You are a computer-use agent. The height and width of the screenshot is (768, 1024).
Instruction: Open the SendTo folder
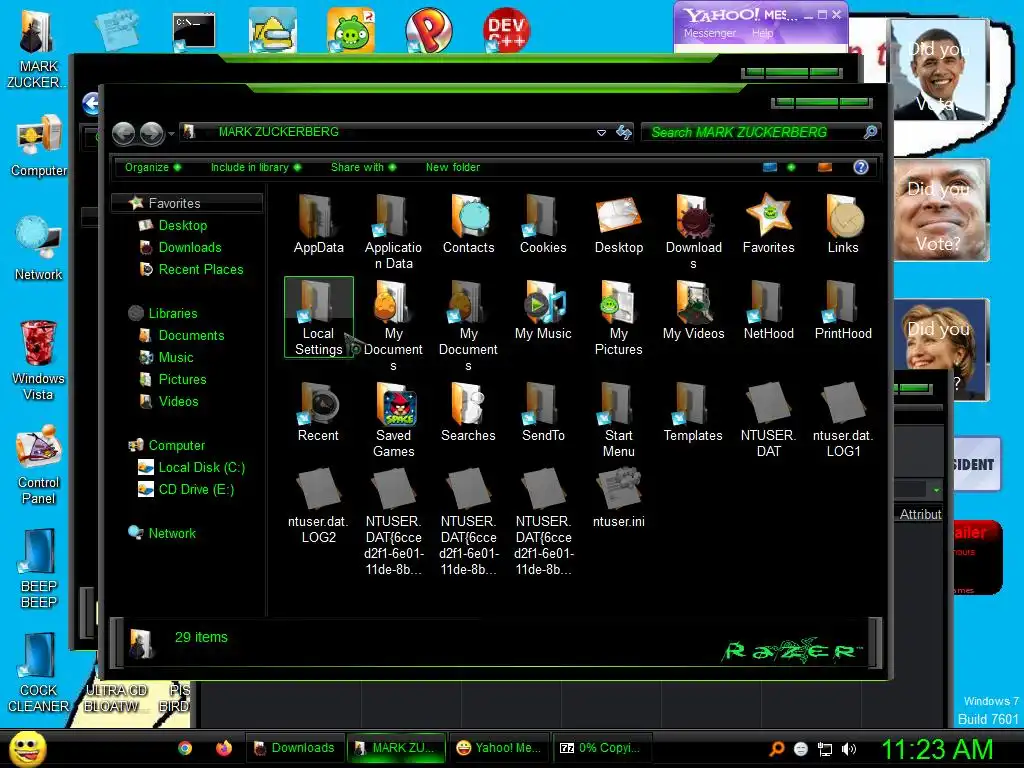click(x=543, y=412)
